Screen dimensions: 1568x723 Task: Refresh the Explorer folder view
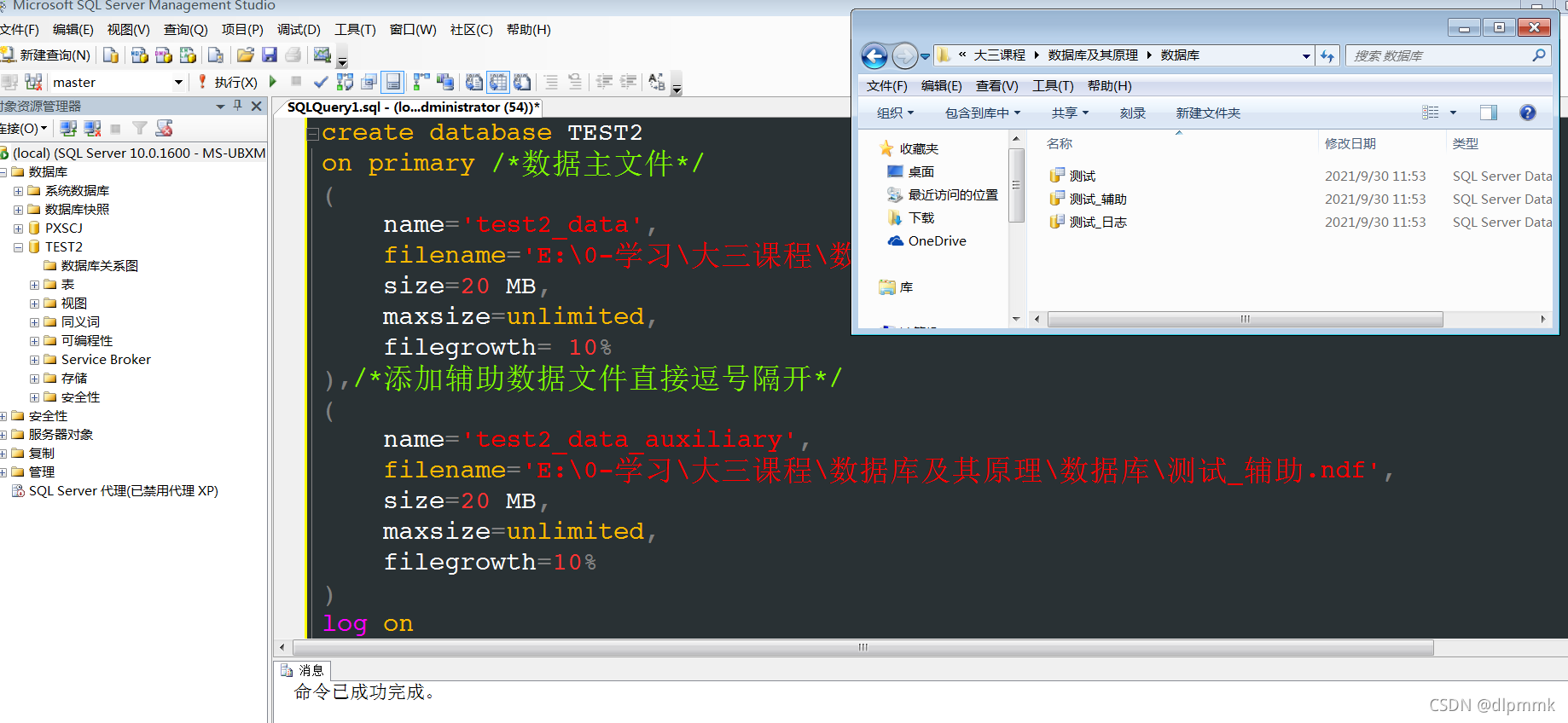pos(1327,56)
